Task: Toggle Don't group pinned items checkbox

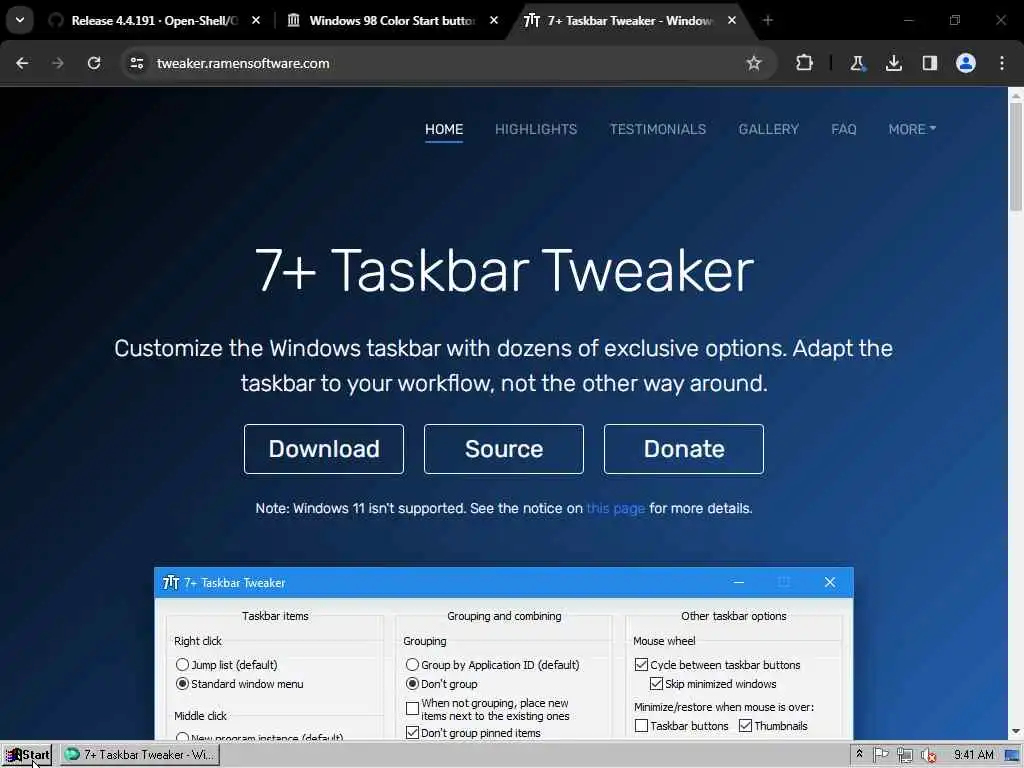Action: click(412, 733)
